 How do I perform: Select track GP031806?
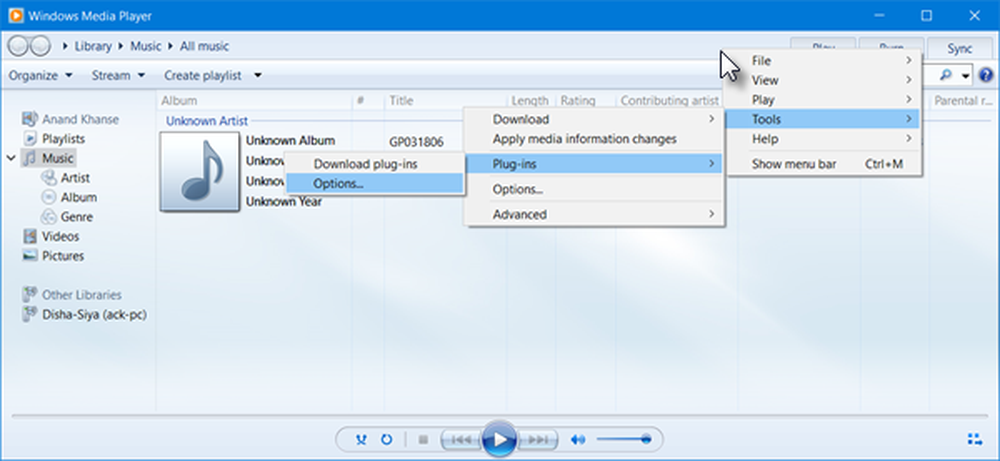[416, 142]
